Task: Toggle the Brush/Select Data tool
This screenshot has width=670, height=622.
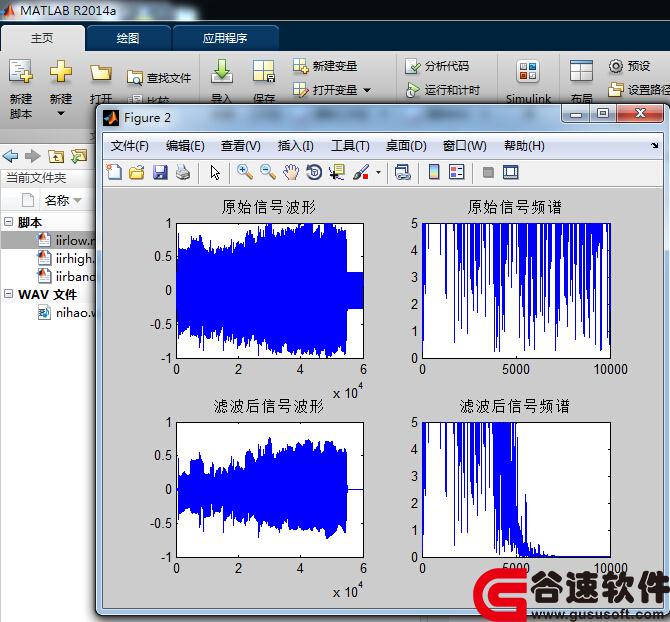Action: point(361,173)
